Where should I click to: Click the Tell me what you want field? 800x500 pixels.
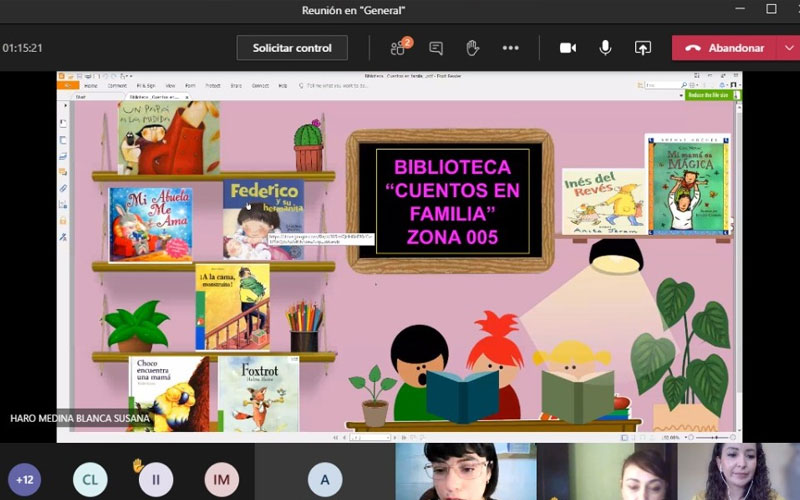(334, 86)
